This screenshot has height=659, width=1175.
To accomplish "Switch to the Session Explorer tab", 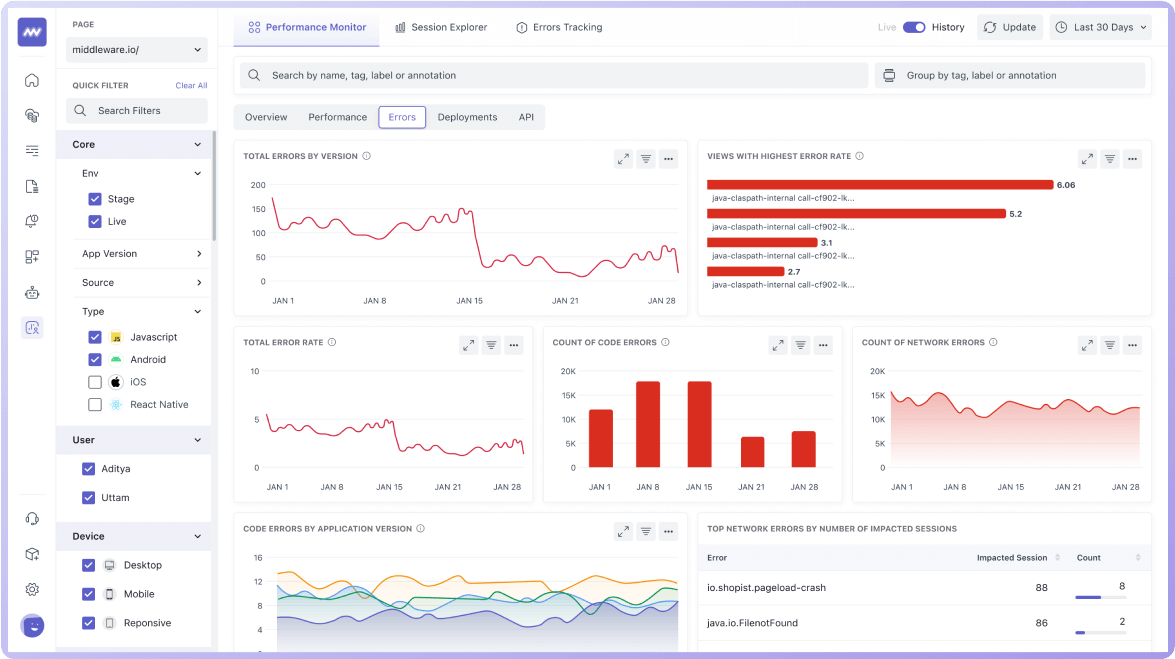I will 441,27.
